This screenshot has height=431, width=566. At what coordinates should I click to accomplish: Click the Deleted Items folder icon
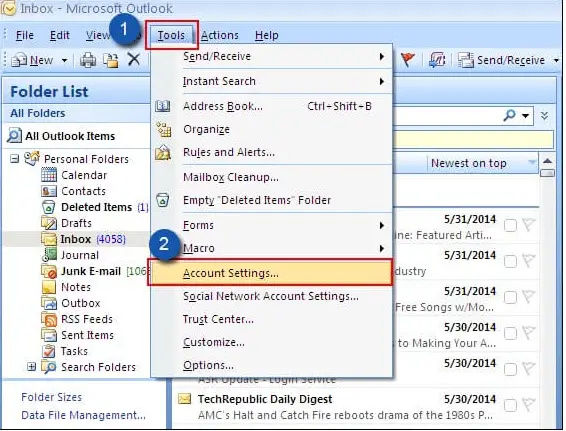48,207
